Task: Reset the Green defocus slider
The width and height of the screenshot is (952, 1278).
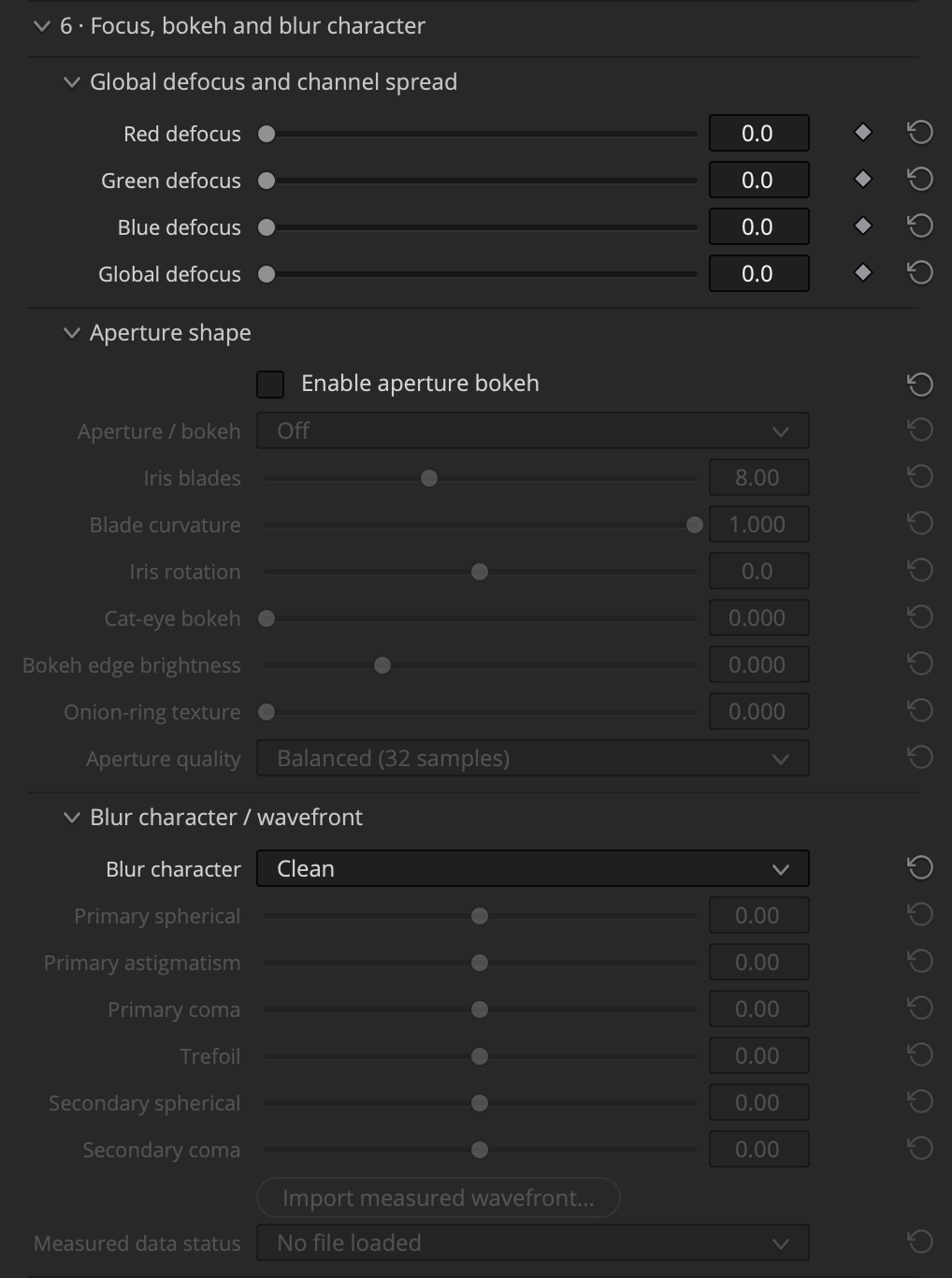Action: pyautogui.click(x=920, y=180)
